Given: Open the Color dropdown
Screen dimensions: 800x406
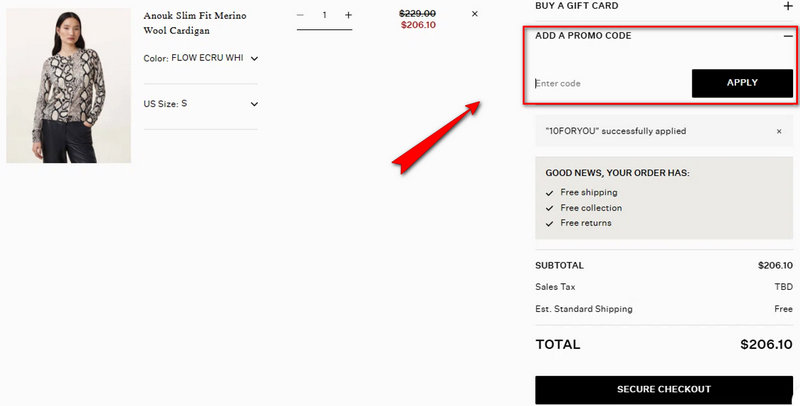Looking at the screenshot, I should 254,59.
